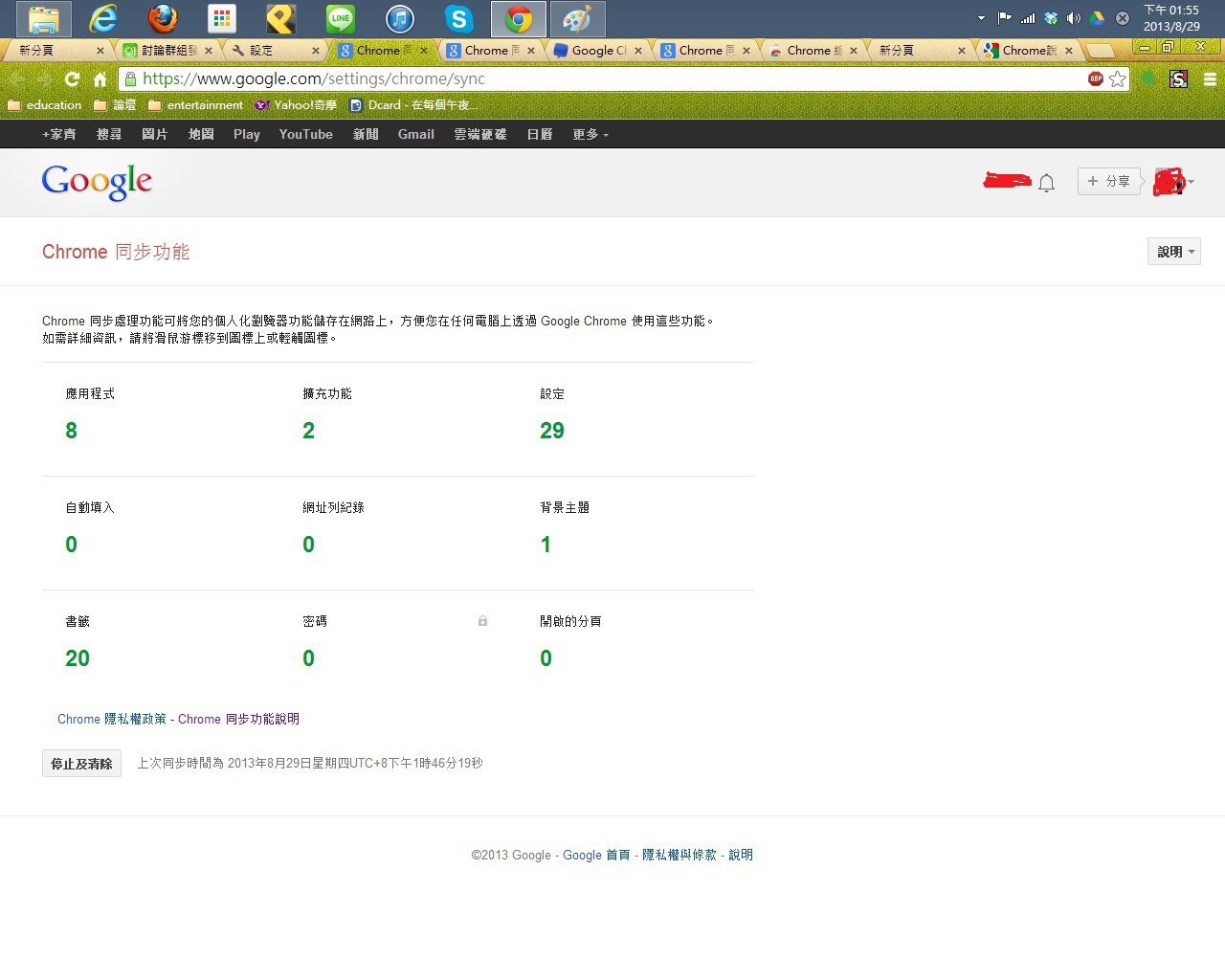
Task: Open the 說明 footer link
Action: [x=741, y=855]
